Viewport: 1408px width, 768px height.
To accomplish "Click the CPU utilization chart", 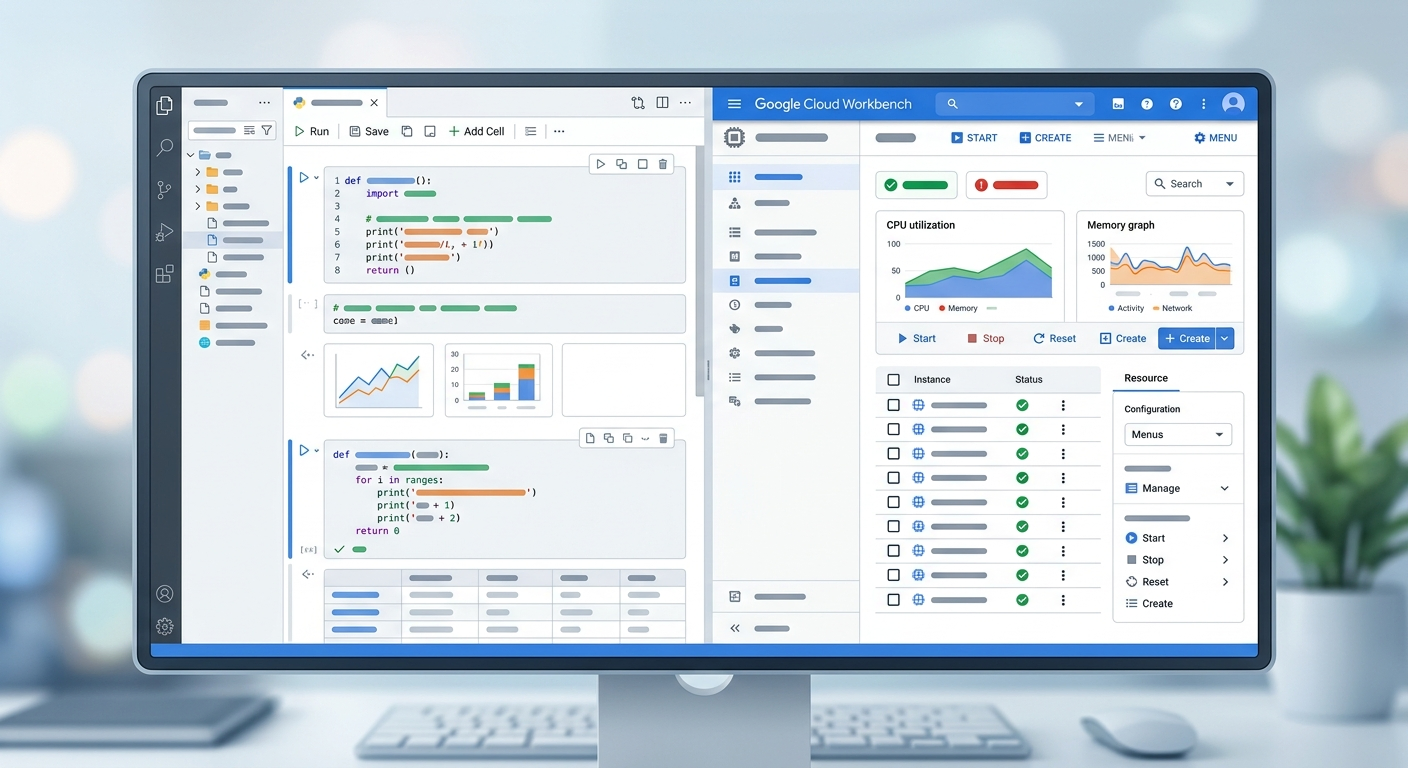I will (x=970, y=266).
